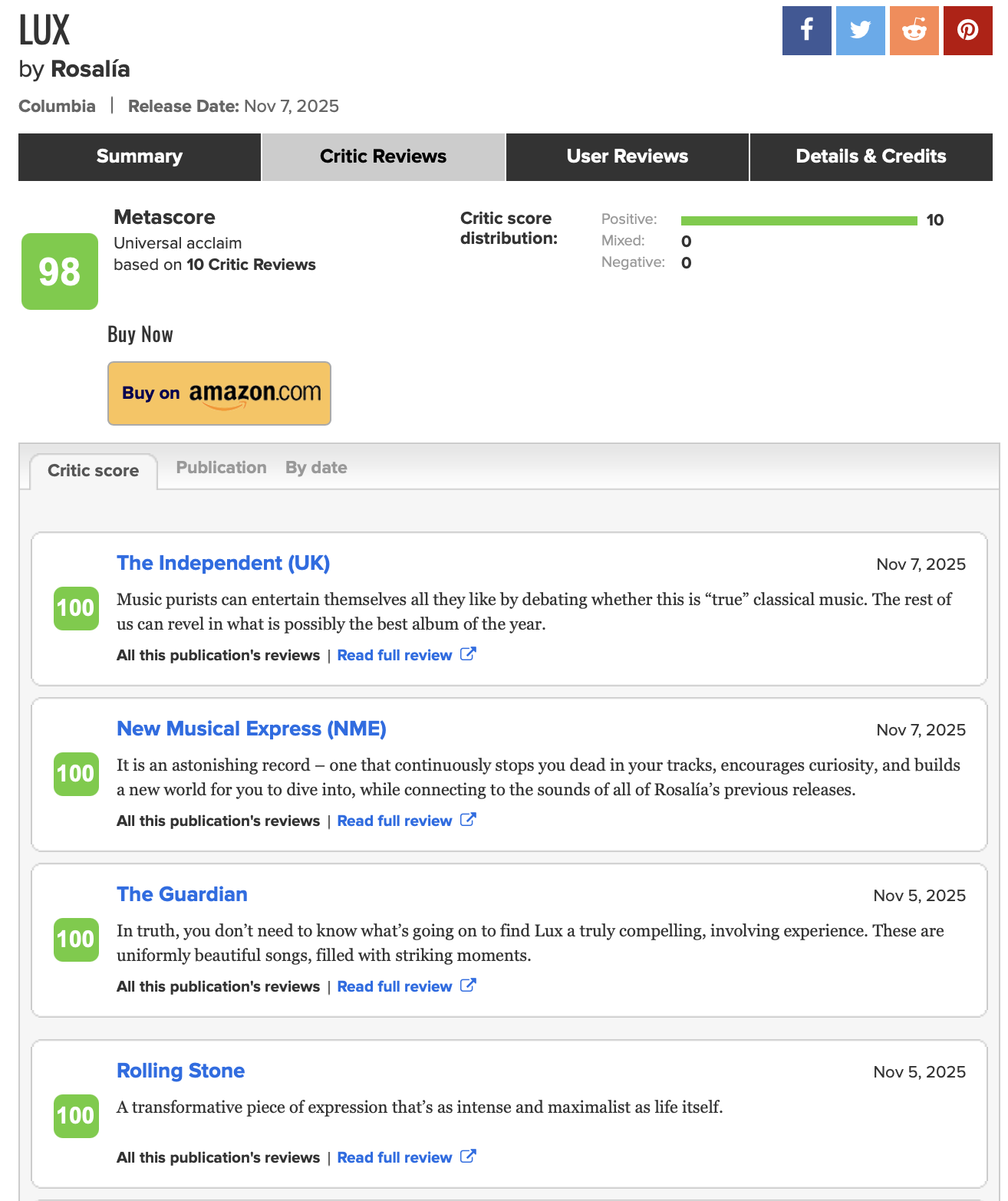The height and width of the screenshot is (1201, 1008).
Task: Click the Twitter share icon
Action: coord(860,31)
